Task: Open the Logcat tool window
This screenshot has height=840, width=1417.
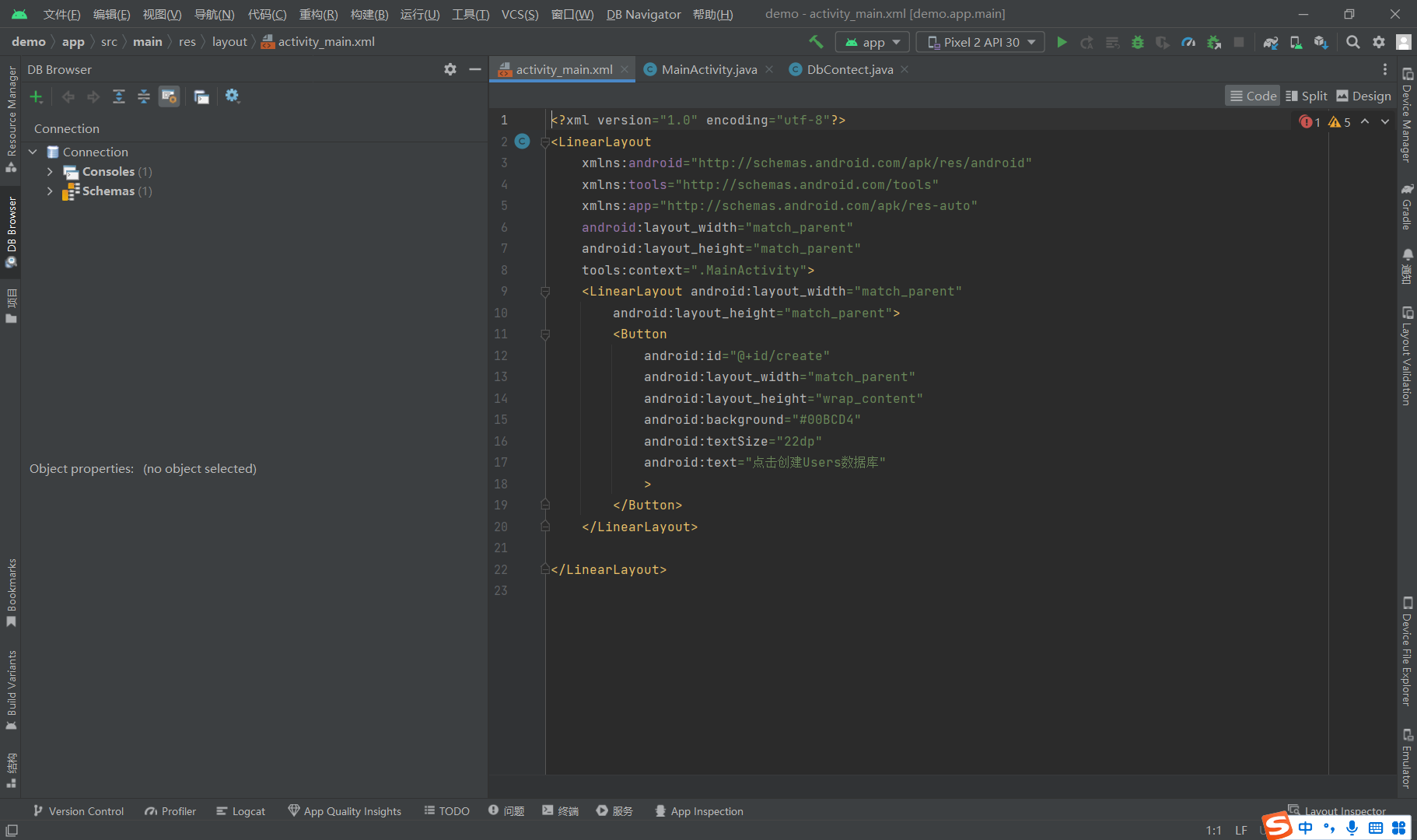Action: click(x=241, y=811)
